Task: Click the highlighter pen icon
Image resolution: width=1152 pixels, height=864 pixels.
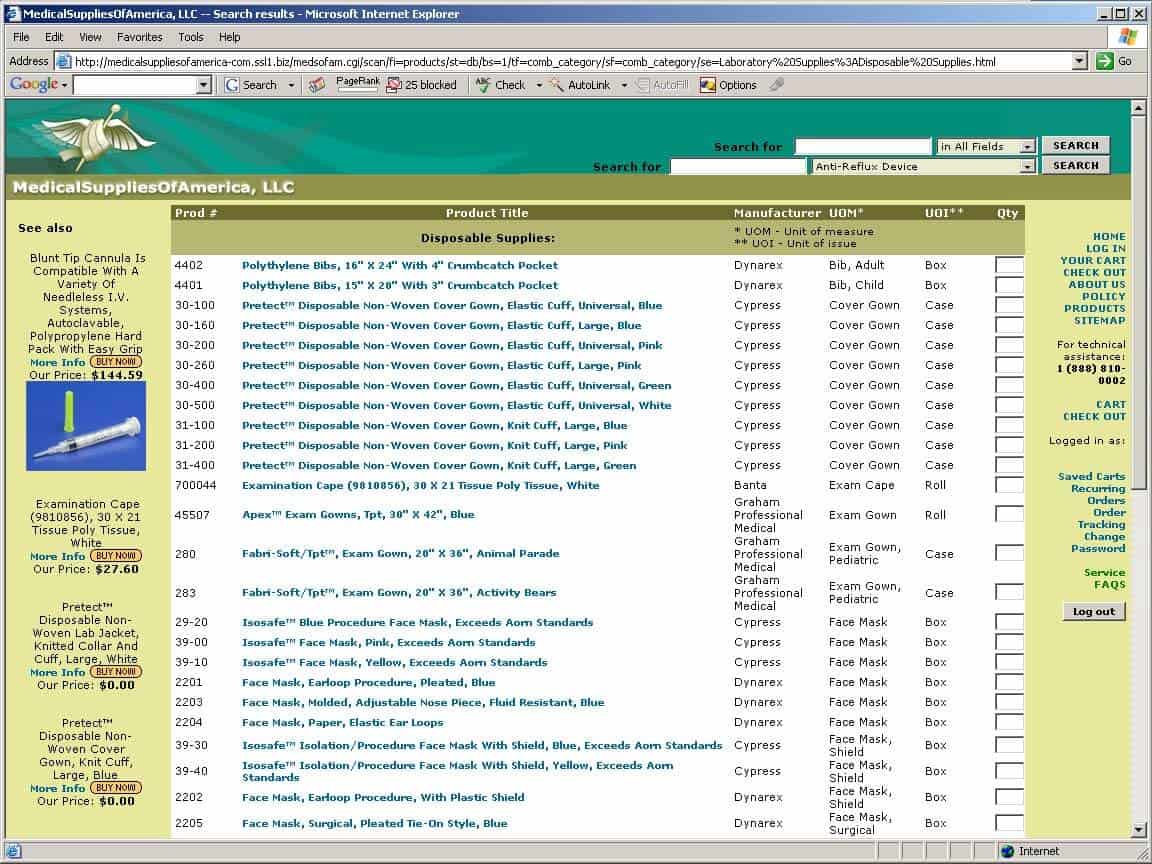Action: coord(777,85)
